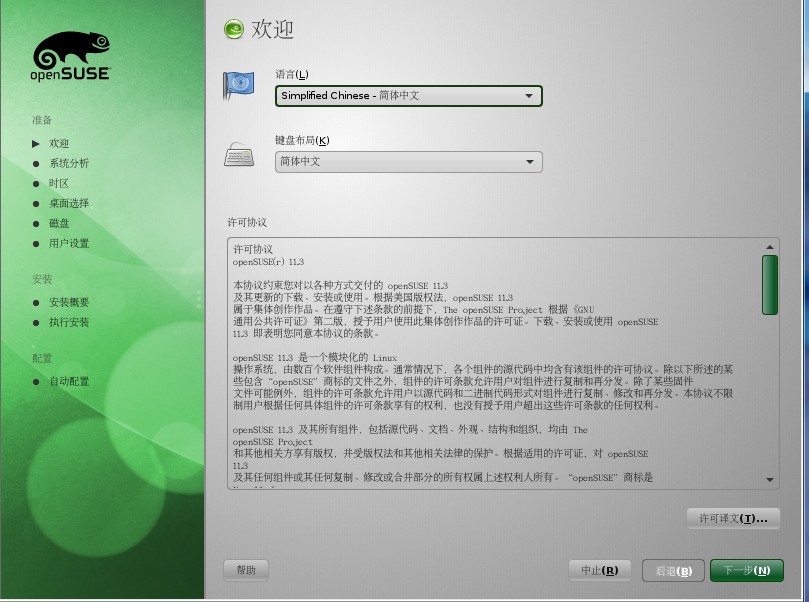Click the 安装 section heading
The width and height of the screenshot is (809, 602).
click(x=42, y=280)
